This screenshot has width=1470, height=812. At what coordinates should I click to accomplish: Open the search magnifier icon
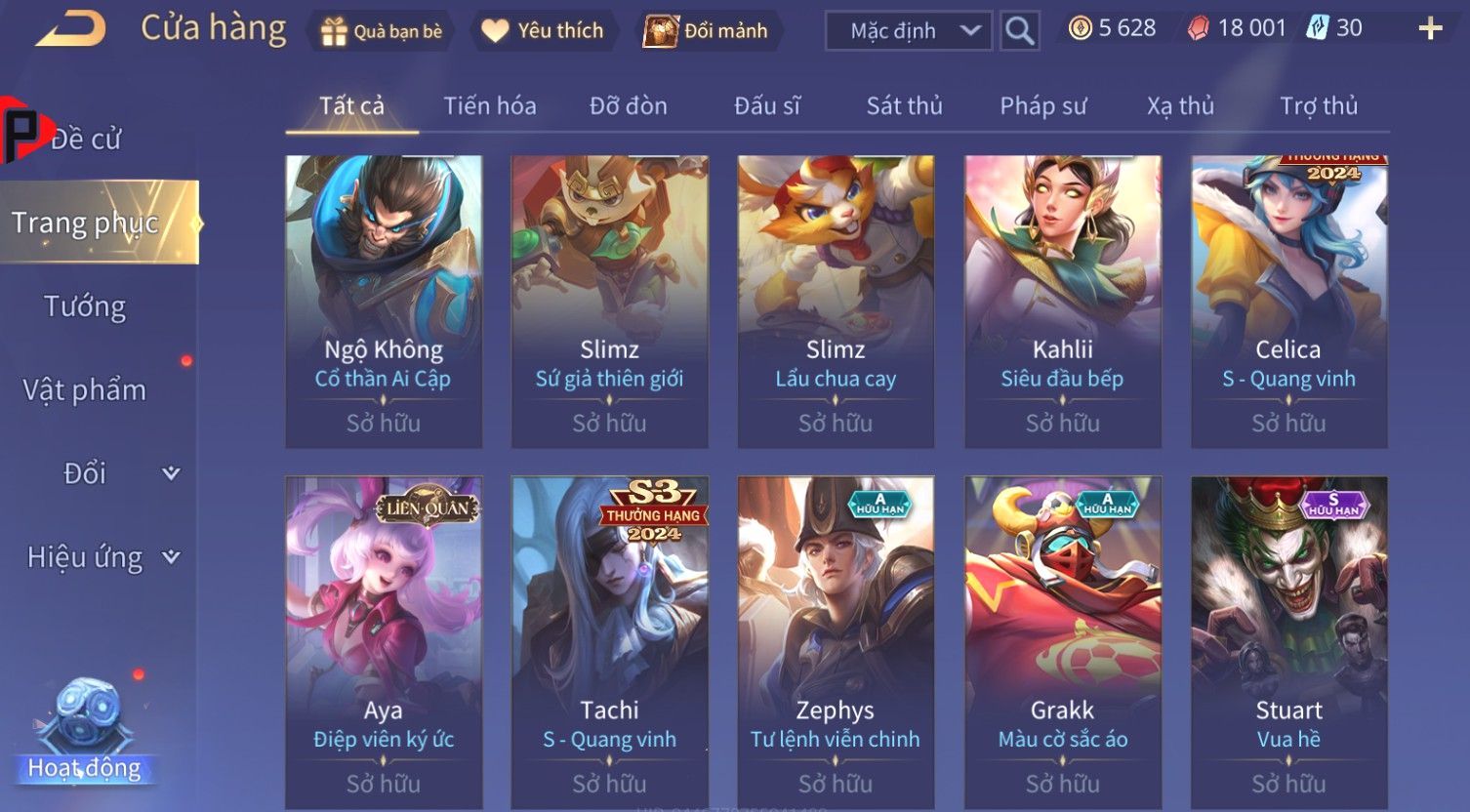pyautogui.click(x=1019, y=31)
